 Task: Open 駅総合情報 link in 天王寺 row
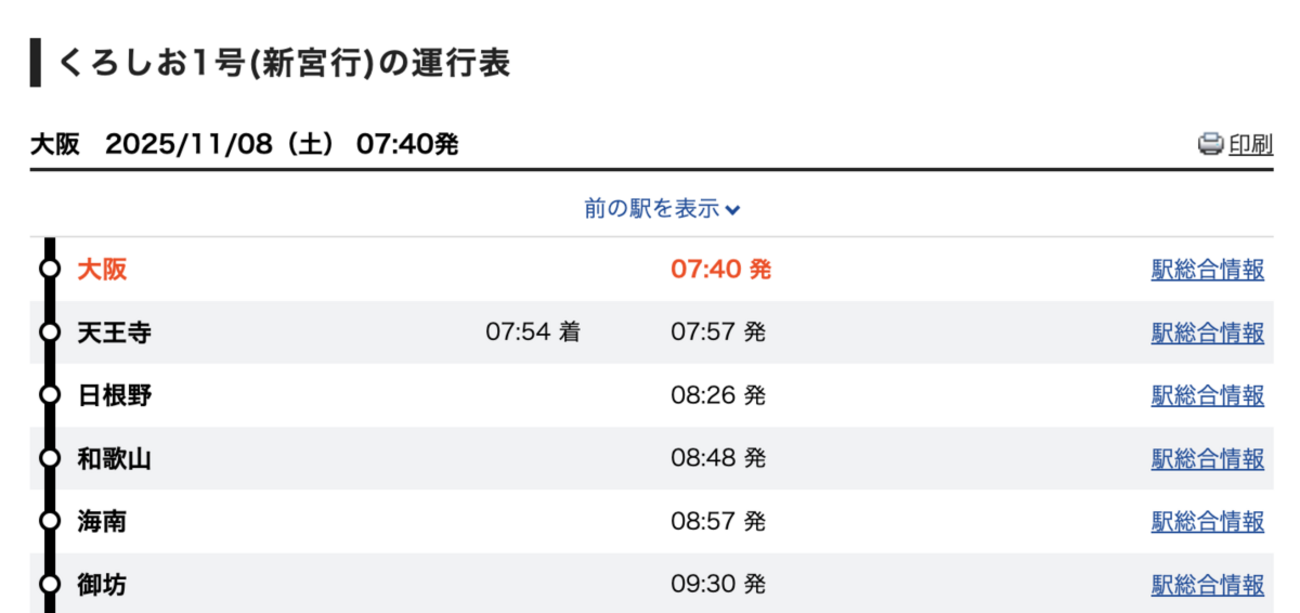coord(1207,333)
